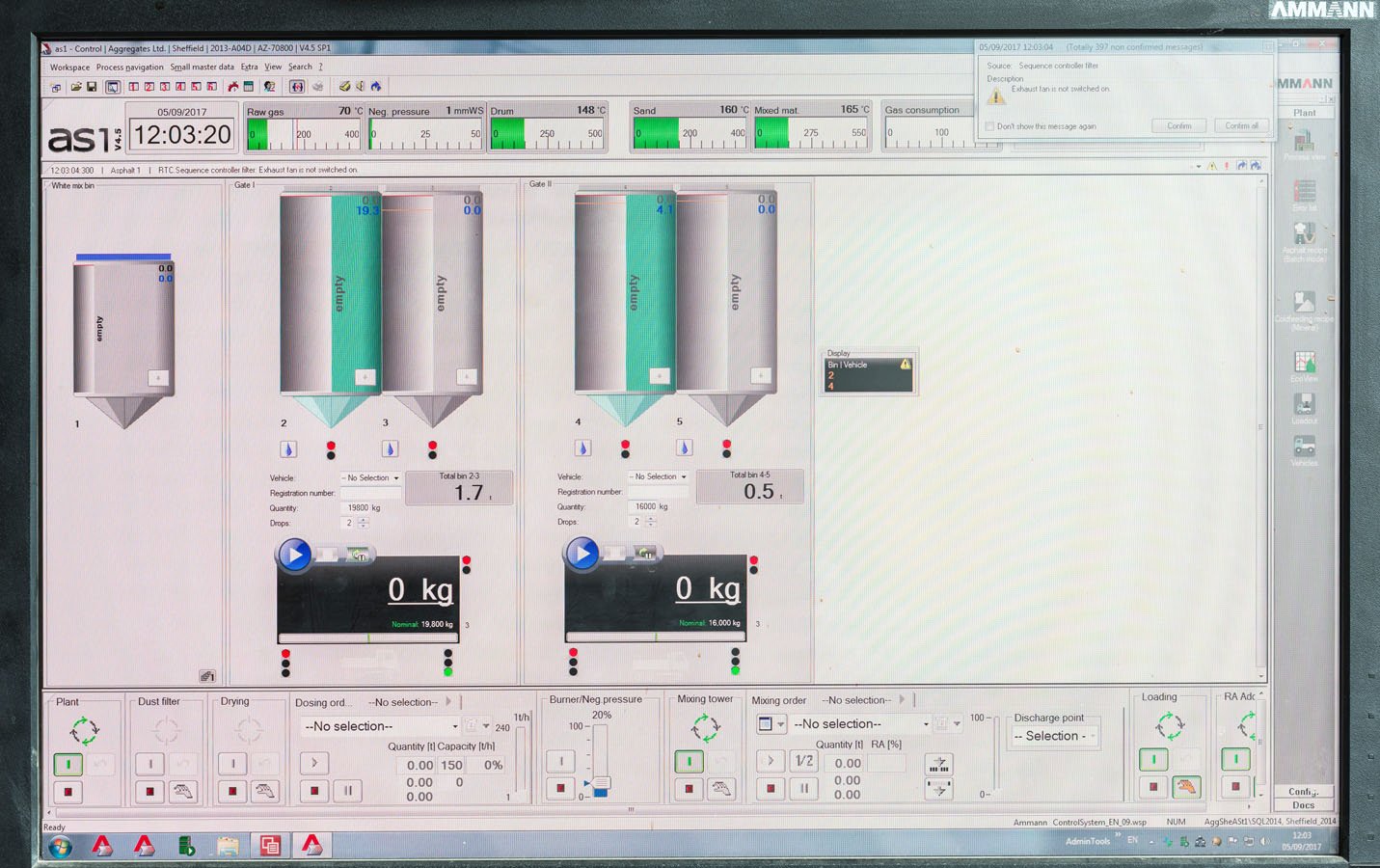1380x868 pixels.
Task: Open the Workspace menu
Action: (x=69, y=68)
